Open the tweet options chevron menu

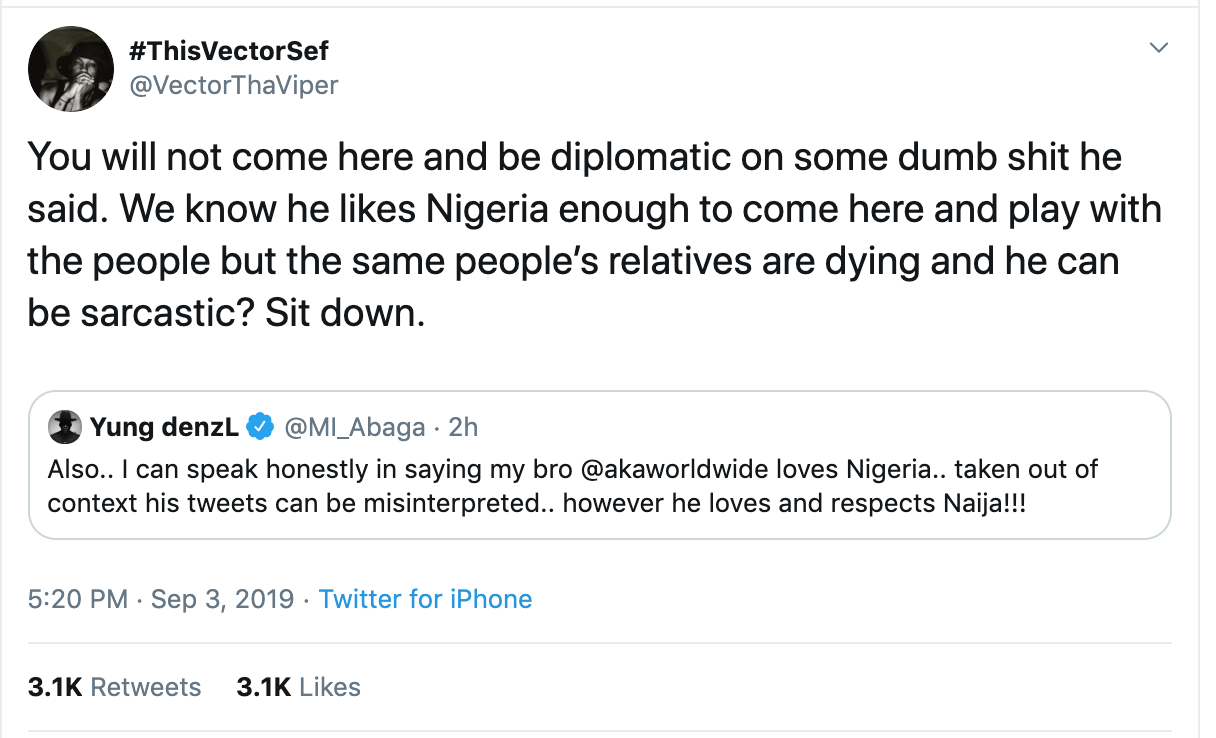tap(1159, 49)
